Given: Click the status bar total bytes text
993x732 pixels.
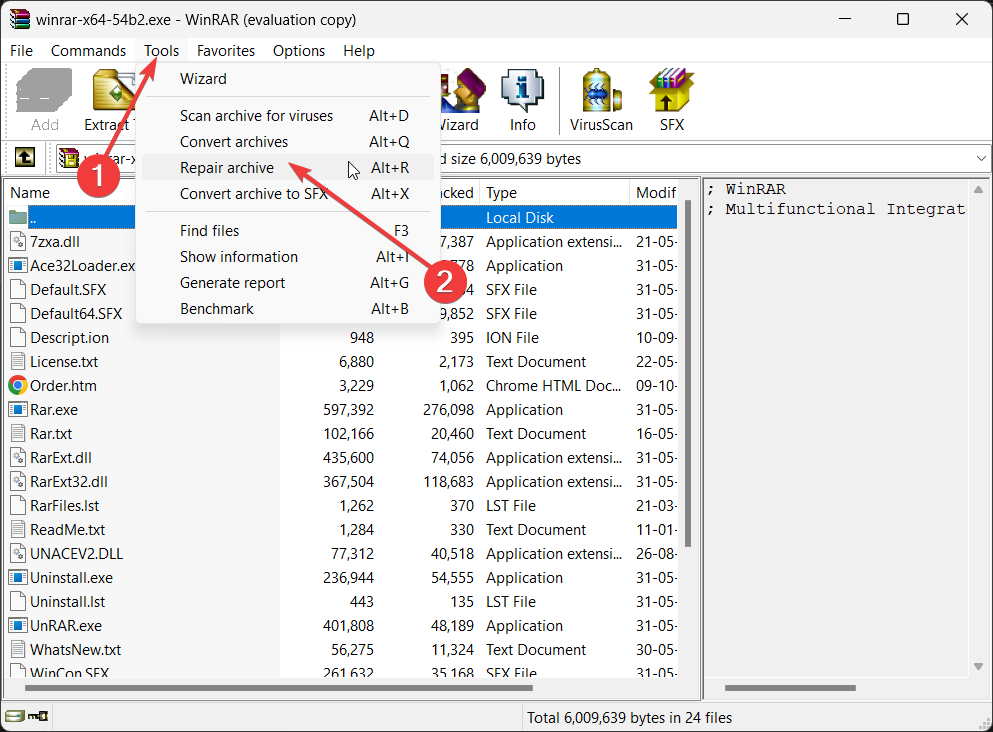Looking at the screenshot, I should [x=629, y=717].
